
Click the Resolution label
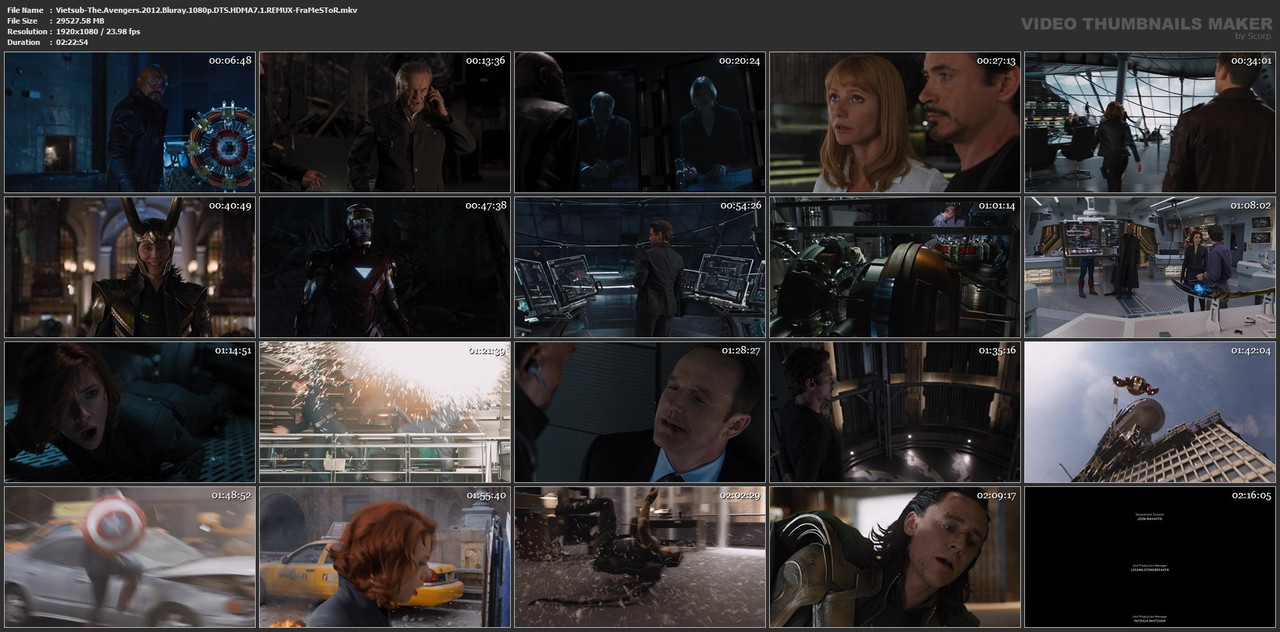[26, 32]
